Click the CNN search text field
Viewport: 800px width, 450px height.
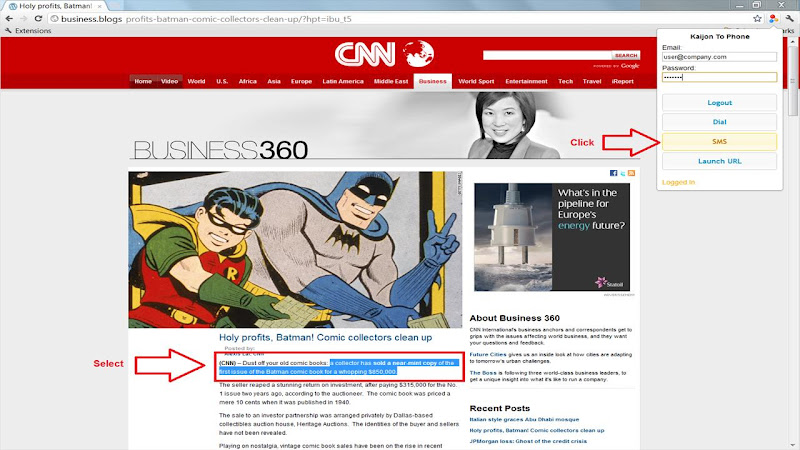click(x=547, y=55)
